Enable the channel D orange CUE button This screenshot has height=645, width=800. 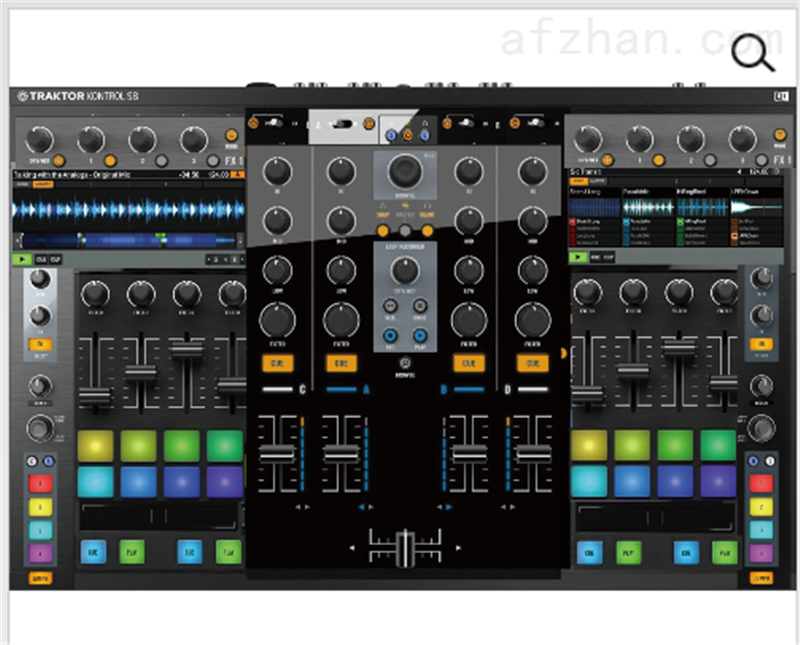point(533,363)
